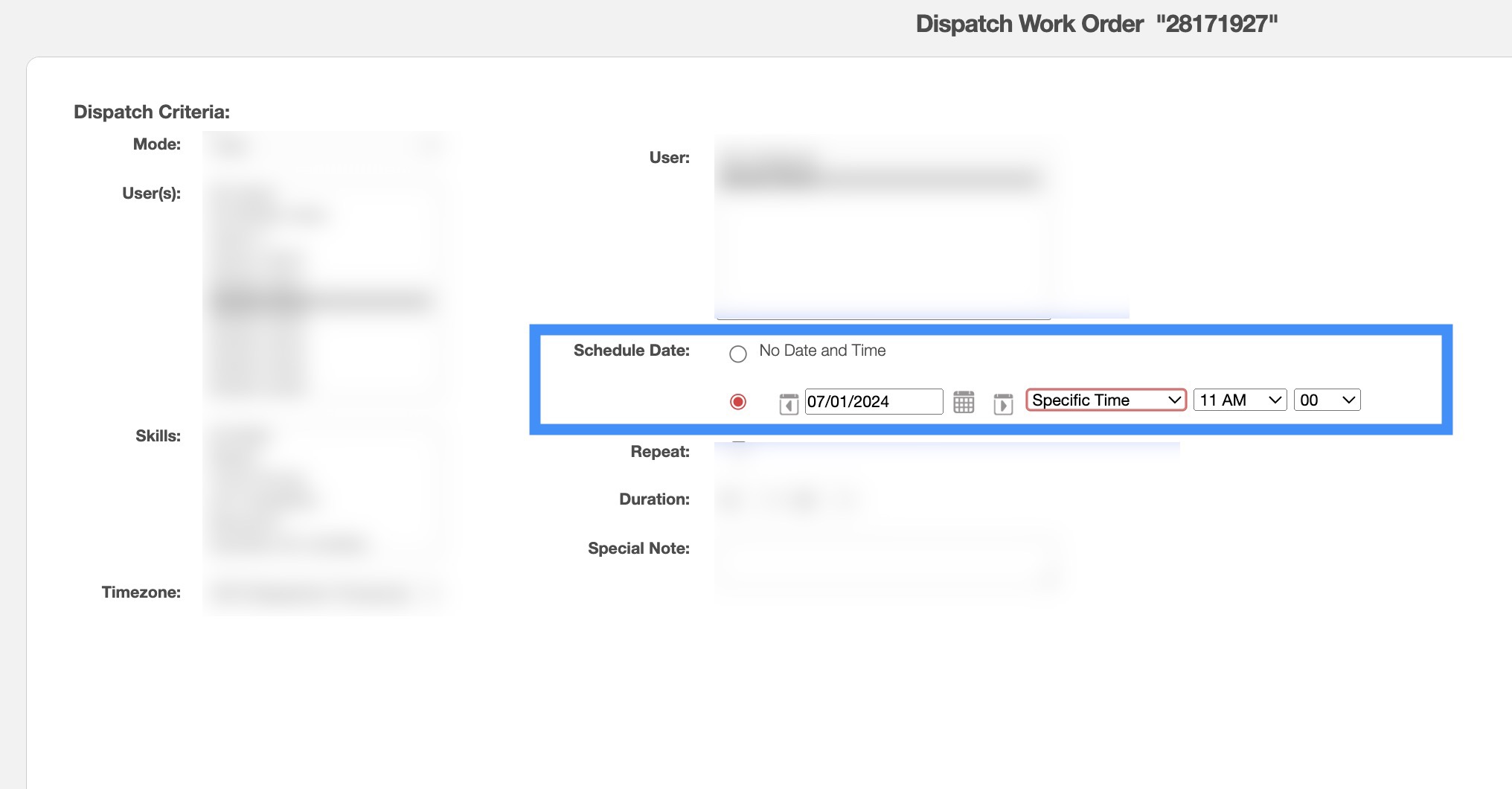The image size is (1512, 789).
Task: Click the Schedule Date label
Action: (631, 351)
